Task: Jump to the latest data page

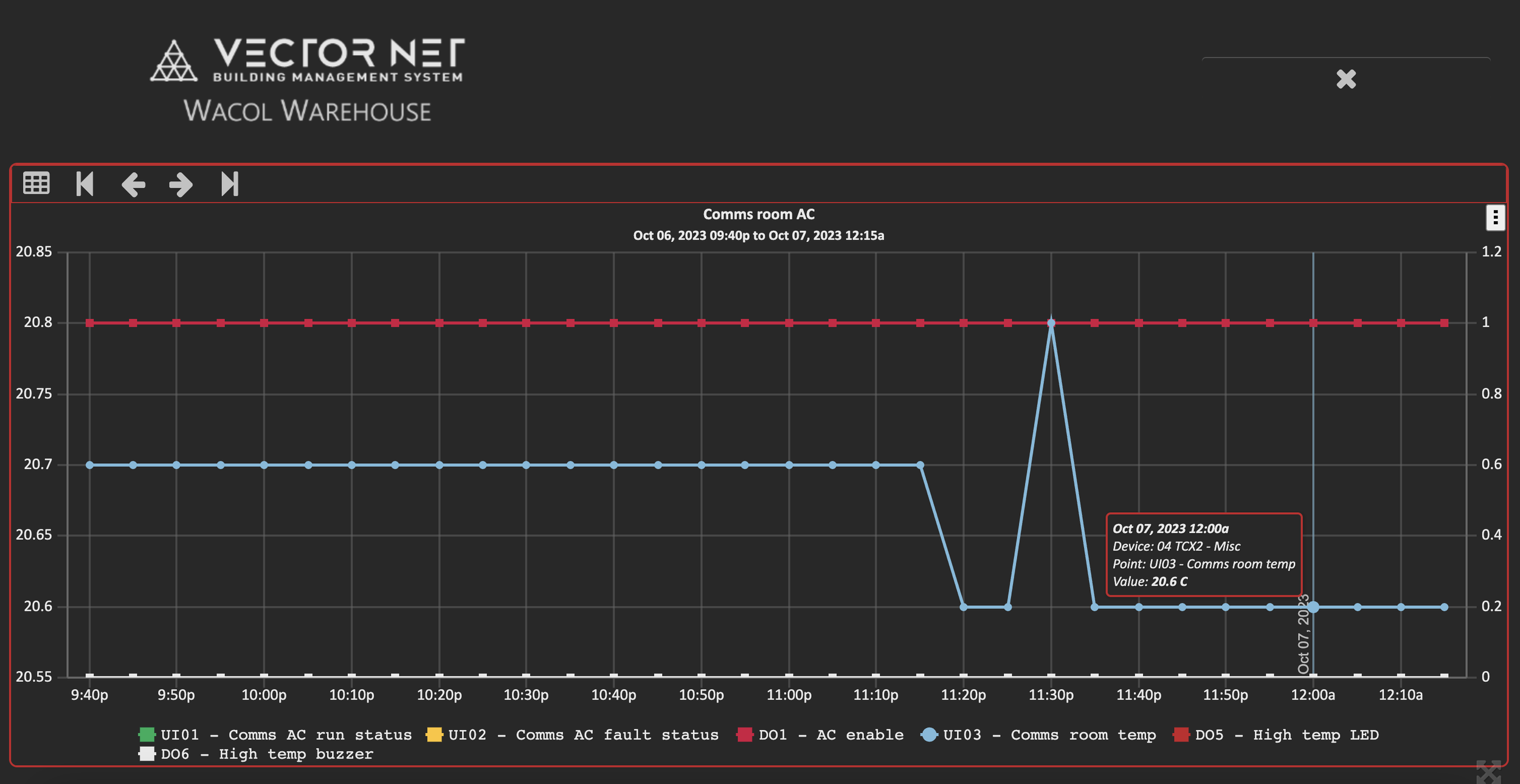Action: tap(230, 183)
